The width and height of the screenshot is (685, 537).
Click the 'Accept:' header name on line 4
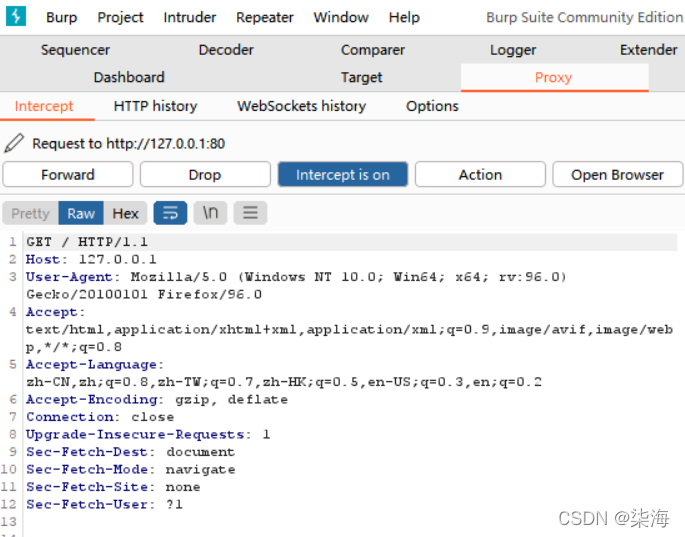[55, 312]
